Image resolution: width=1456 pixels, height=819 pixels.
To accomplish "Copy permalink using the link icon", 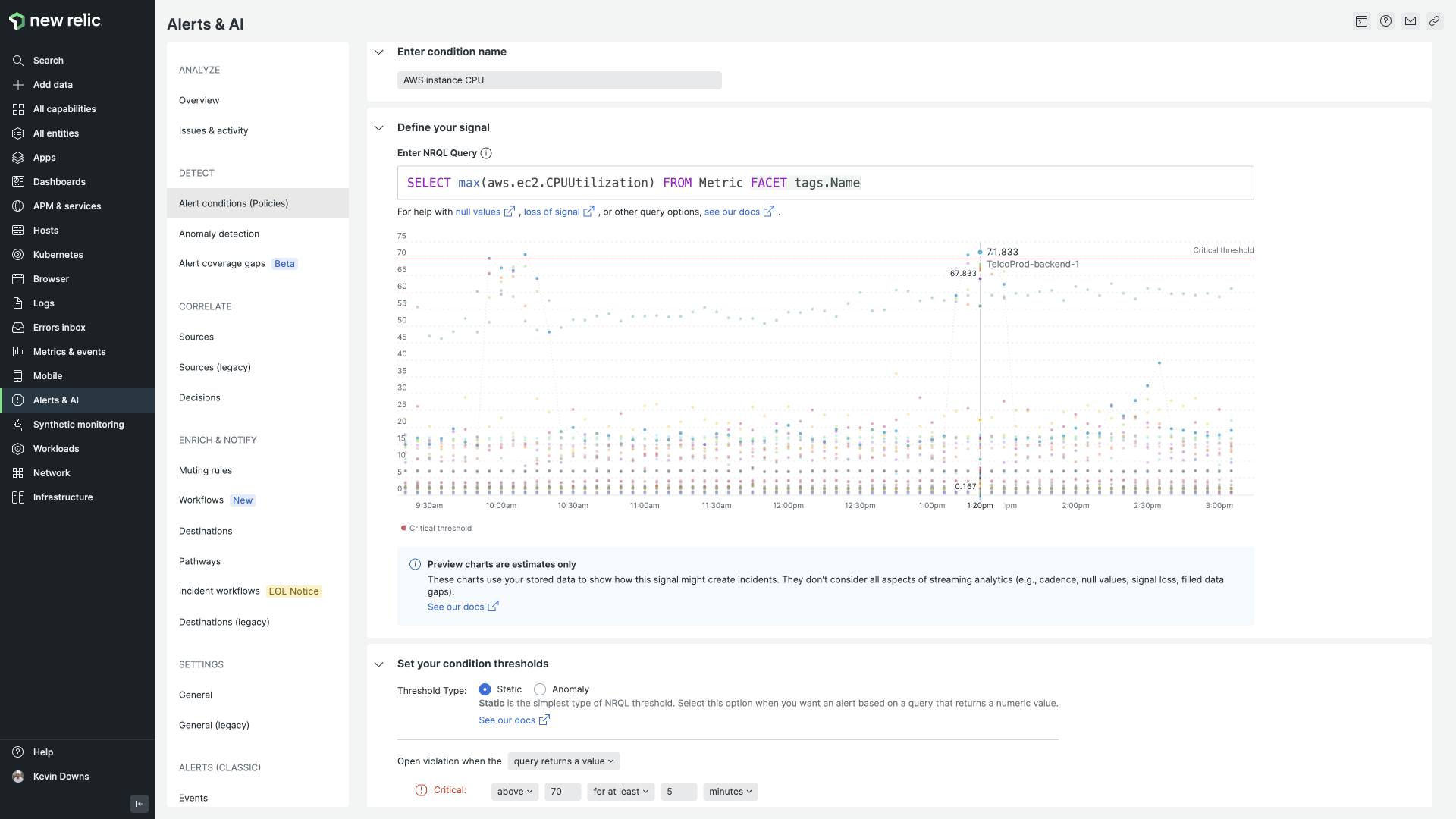I will (x=1435, y=20).
